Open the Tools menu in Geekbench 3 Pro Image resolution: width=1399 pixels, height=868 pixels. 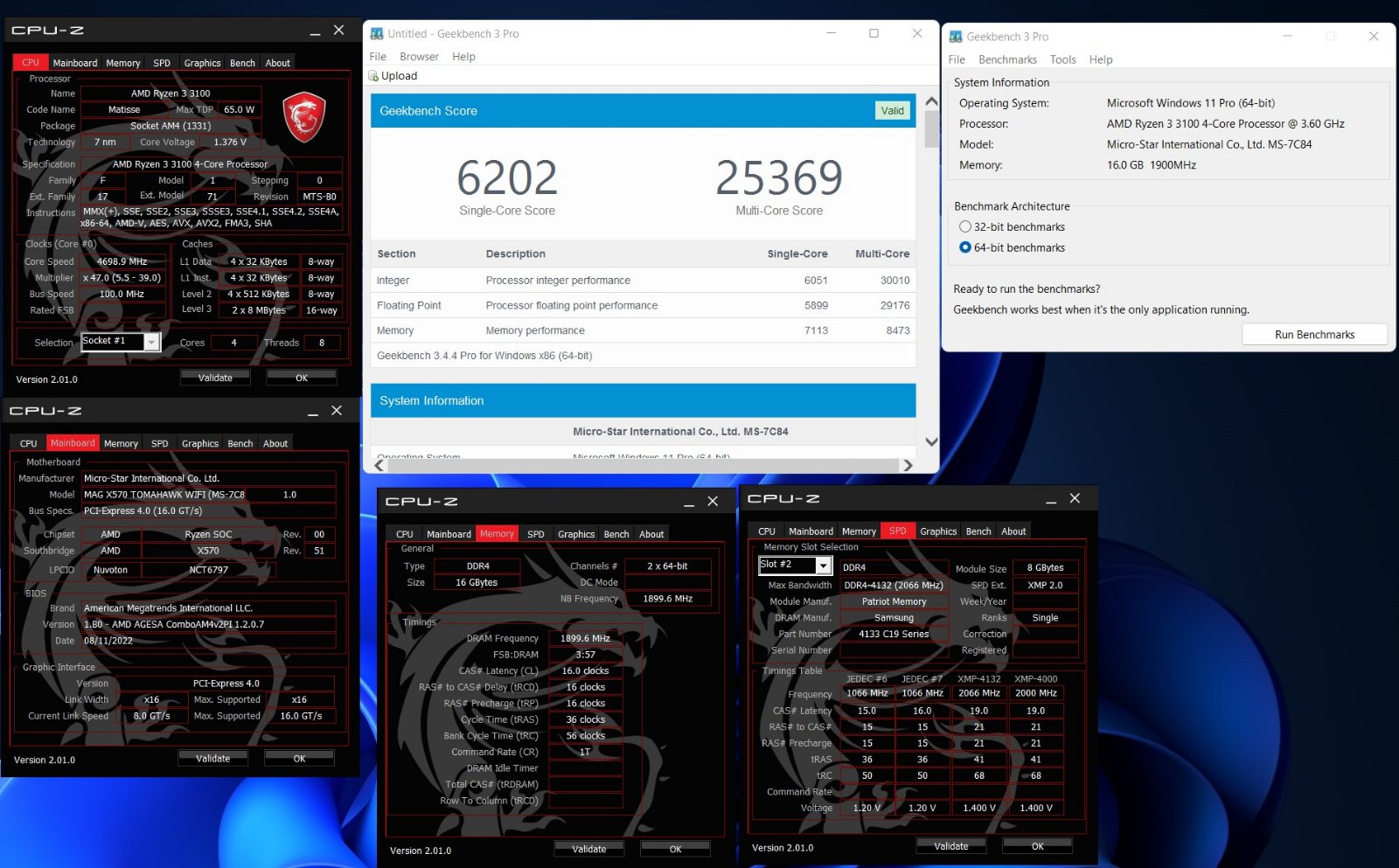pos(1062,59)
